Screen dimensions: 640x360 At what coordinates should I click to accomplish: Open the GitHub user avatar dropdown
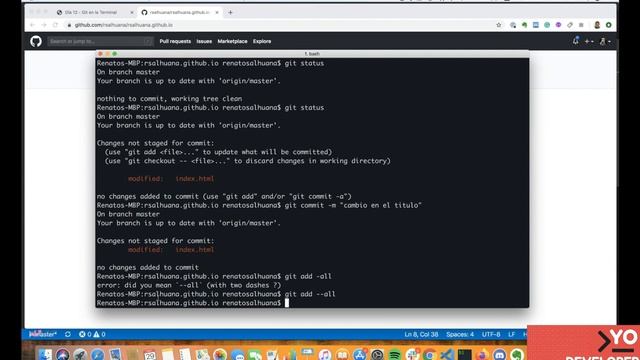pyautogui.click(x=605, y=41)
